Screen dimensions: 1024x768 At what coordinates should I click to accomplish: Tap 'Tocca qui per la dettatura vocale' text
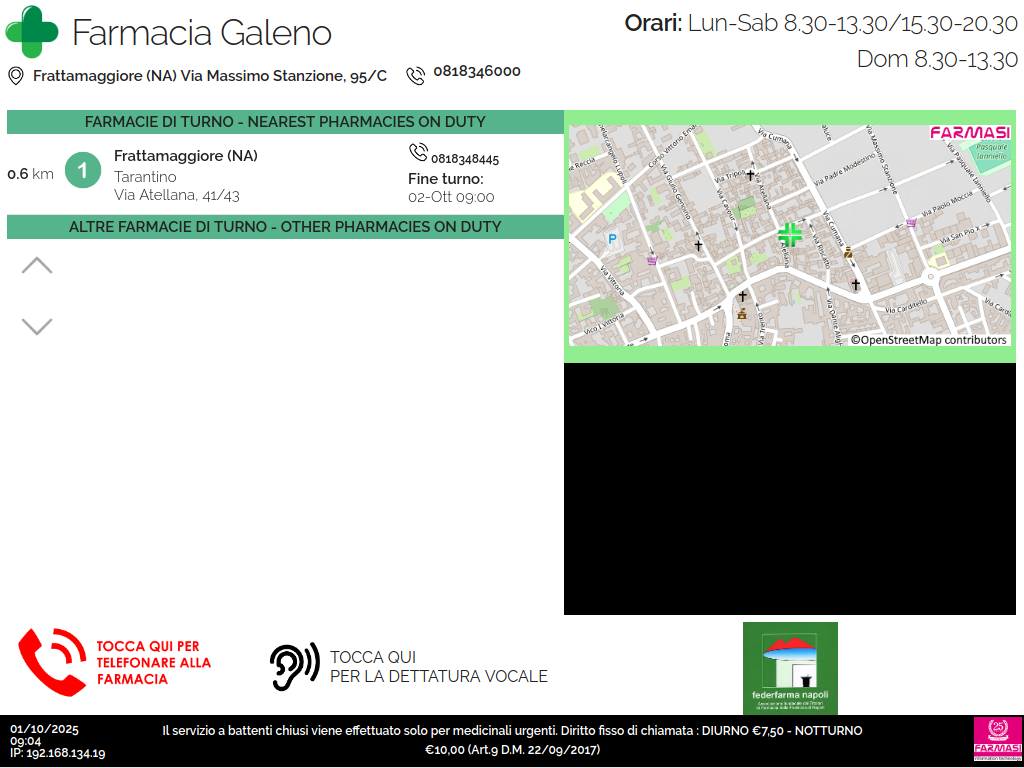click(x=438, y=667)
